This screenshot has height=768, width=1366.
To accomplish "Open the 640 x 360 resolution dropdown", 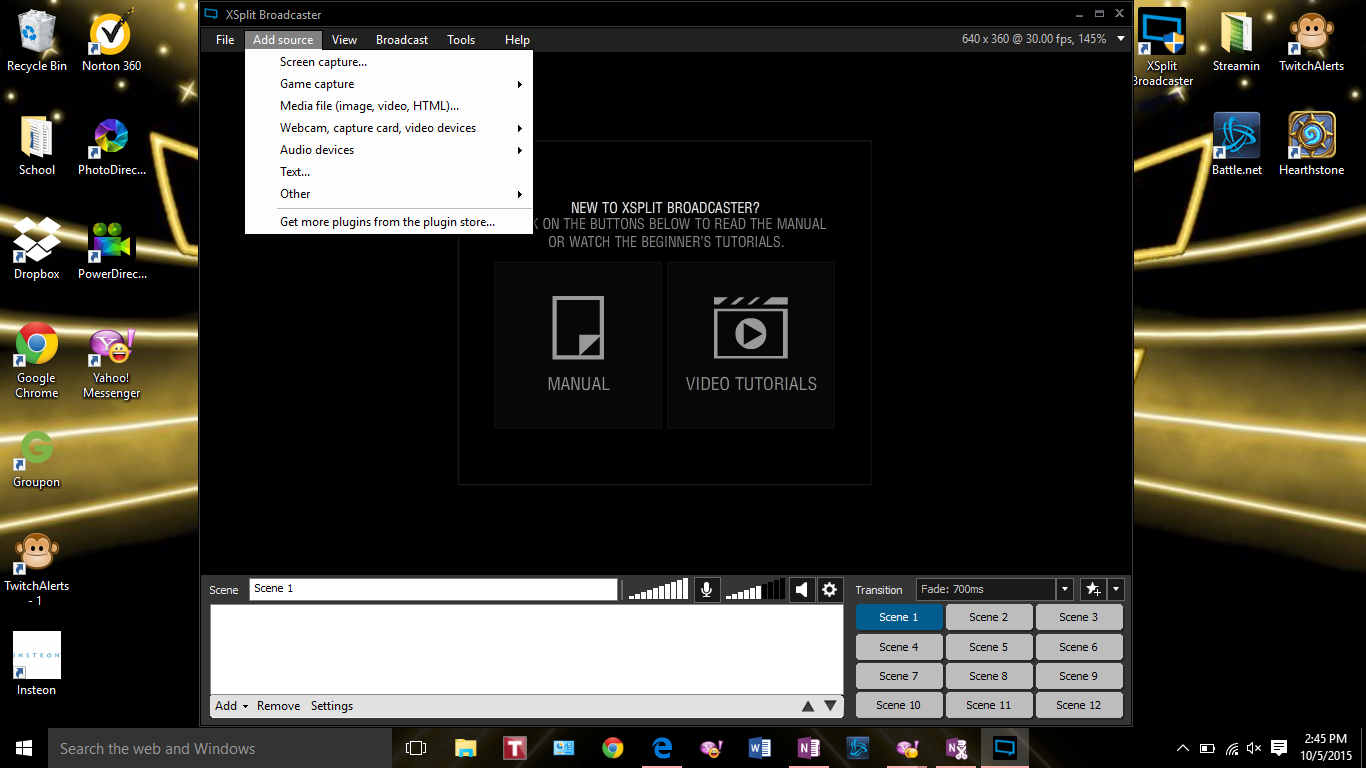I will tap(1121, 39).
